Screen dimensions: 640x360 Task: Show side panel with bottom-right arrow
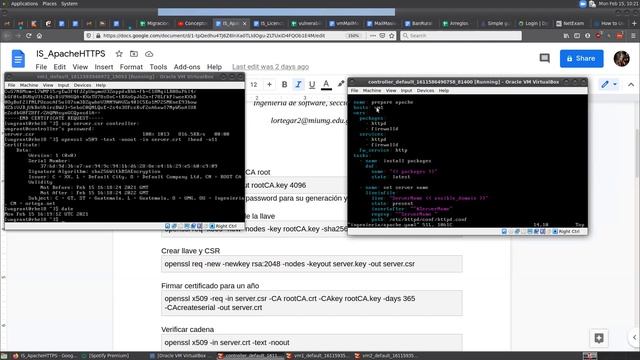[634, 337]
